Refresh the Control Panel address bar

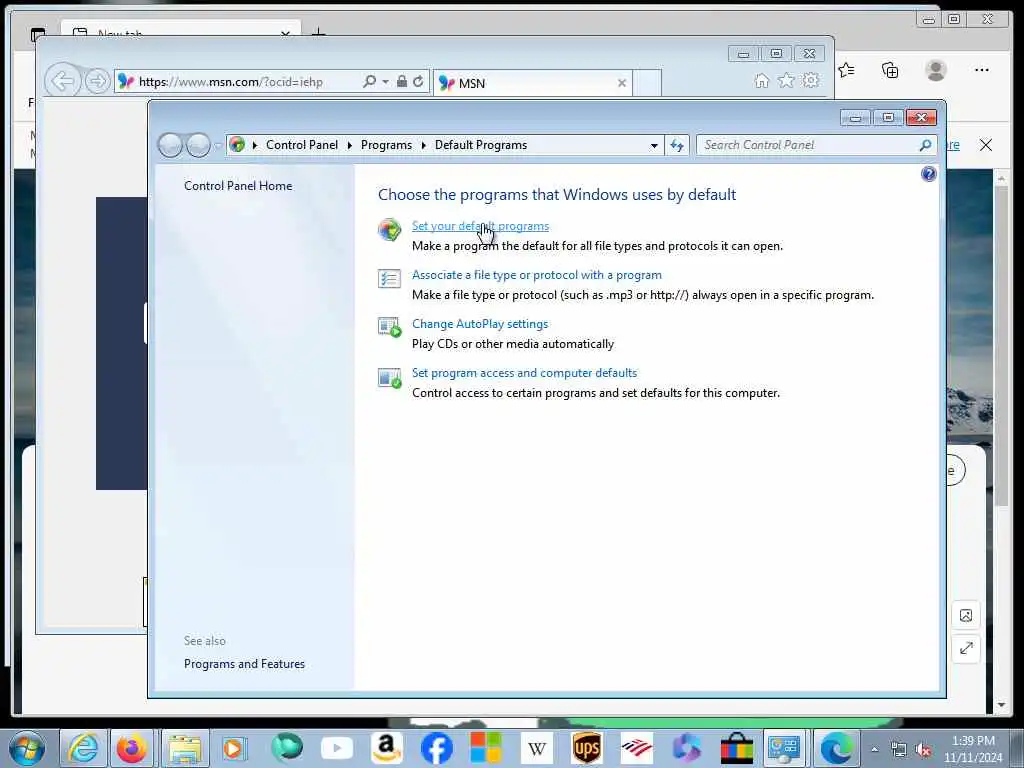tap(677, 145)
